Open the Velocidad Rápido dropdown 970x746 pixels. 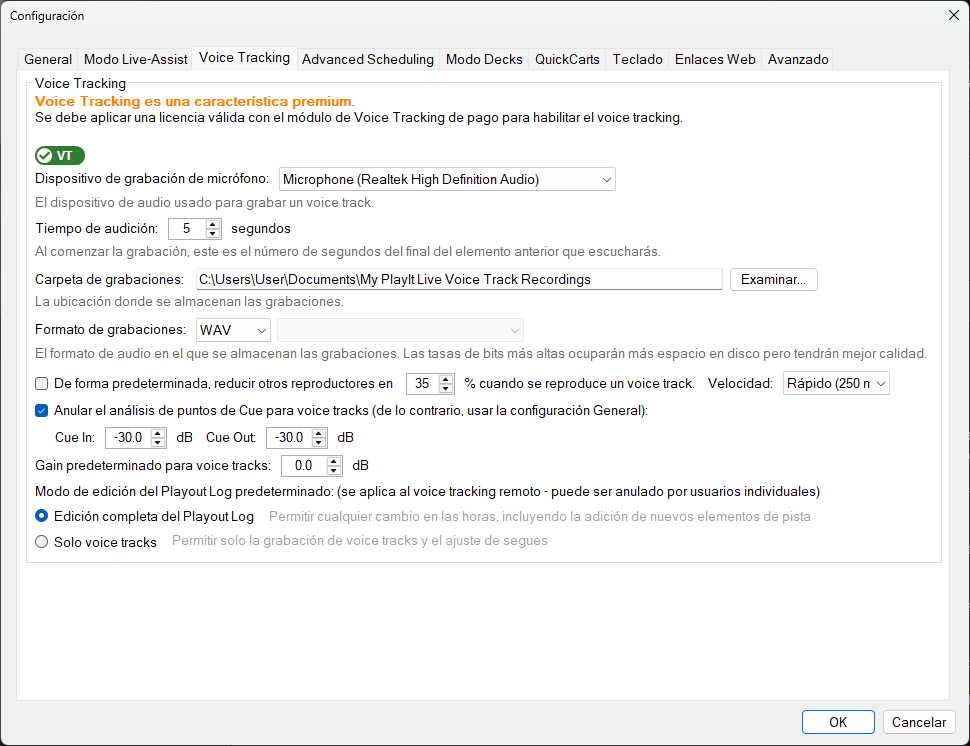(836, 384)
